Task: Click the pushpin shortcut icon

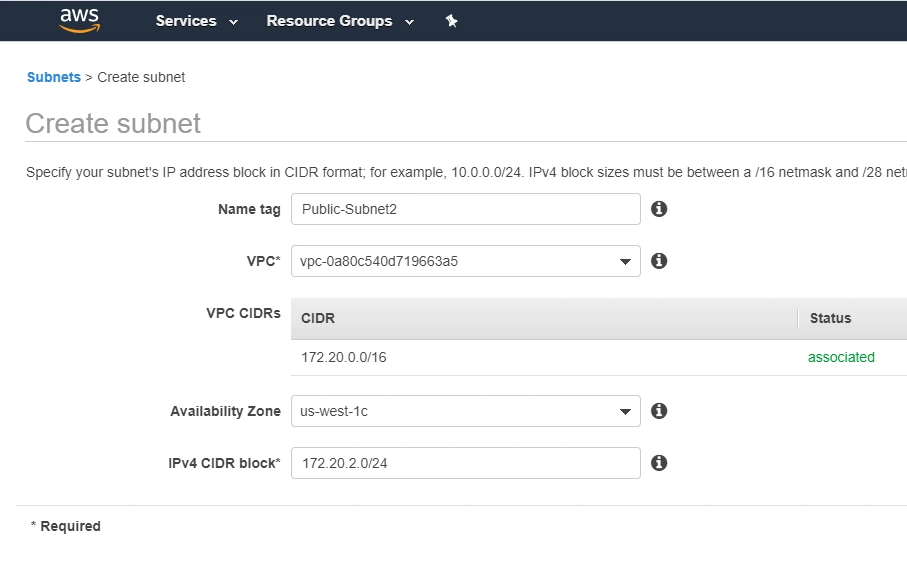Action: (451, 21)
